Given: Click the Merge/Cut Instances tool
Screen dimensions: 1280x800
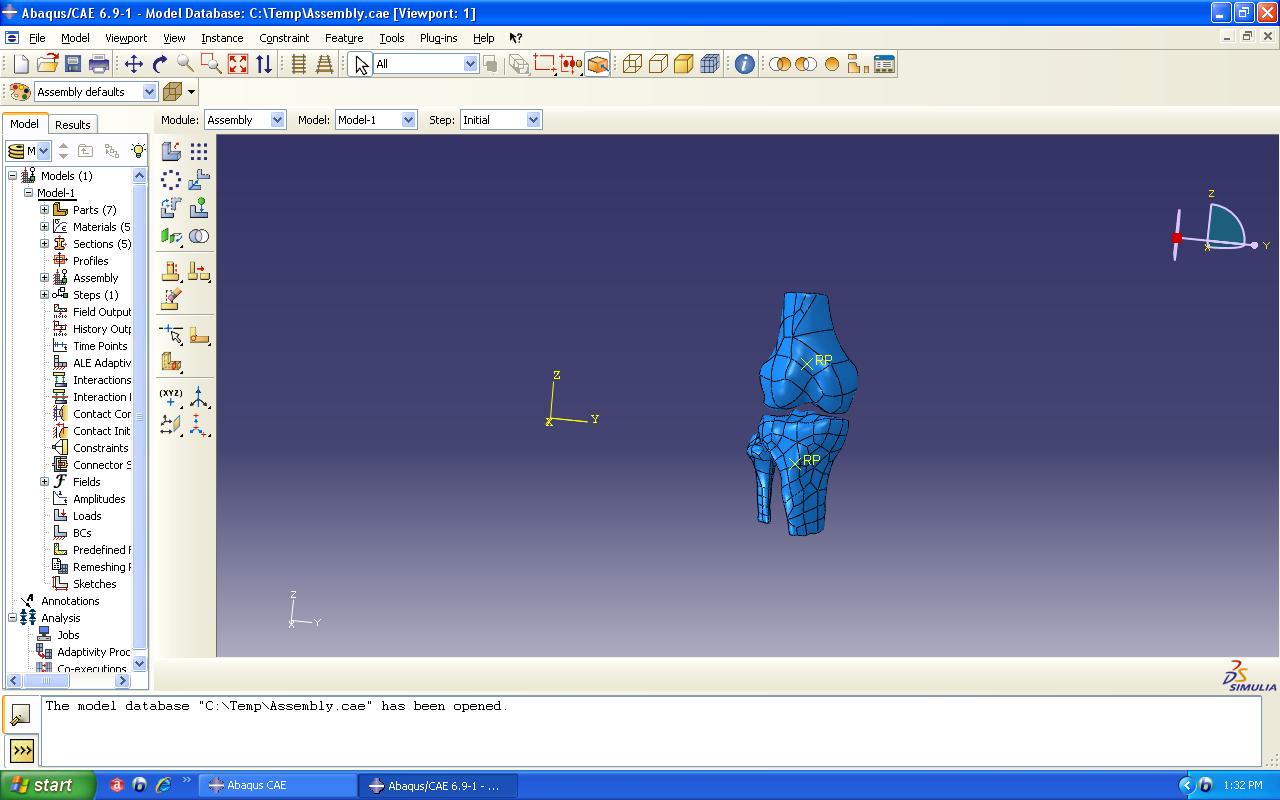Looking at the screenshot, I should point(199,236).
